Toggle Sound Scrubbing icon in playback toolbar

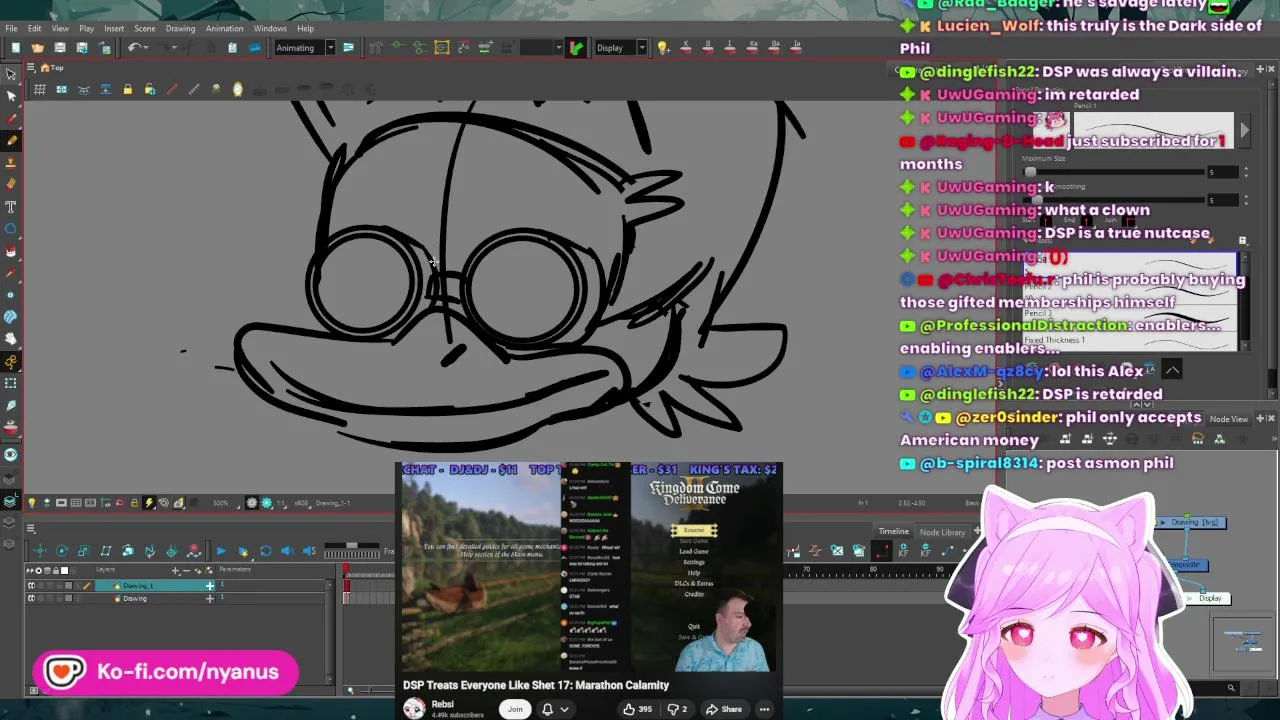[309, 551]
